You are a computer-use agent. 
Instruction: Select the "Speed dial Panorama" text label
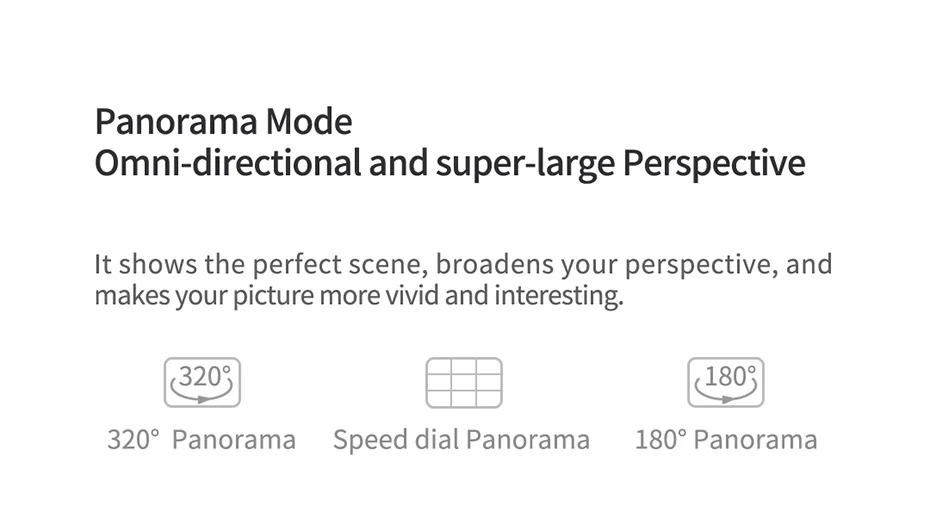tap(461, 440)
